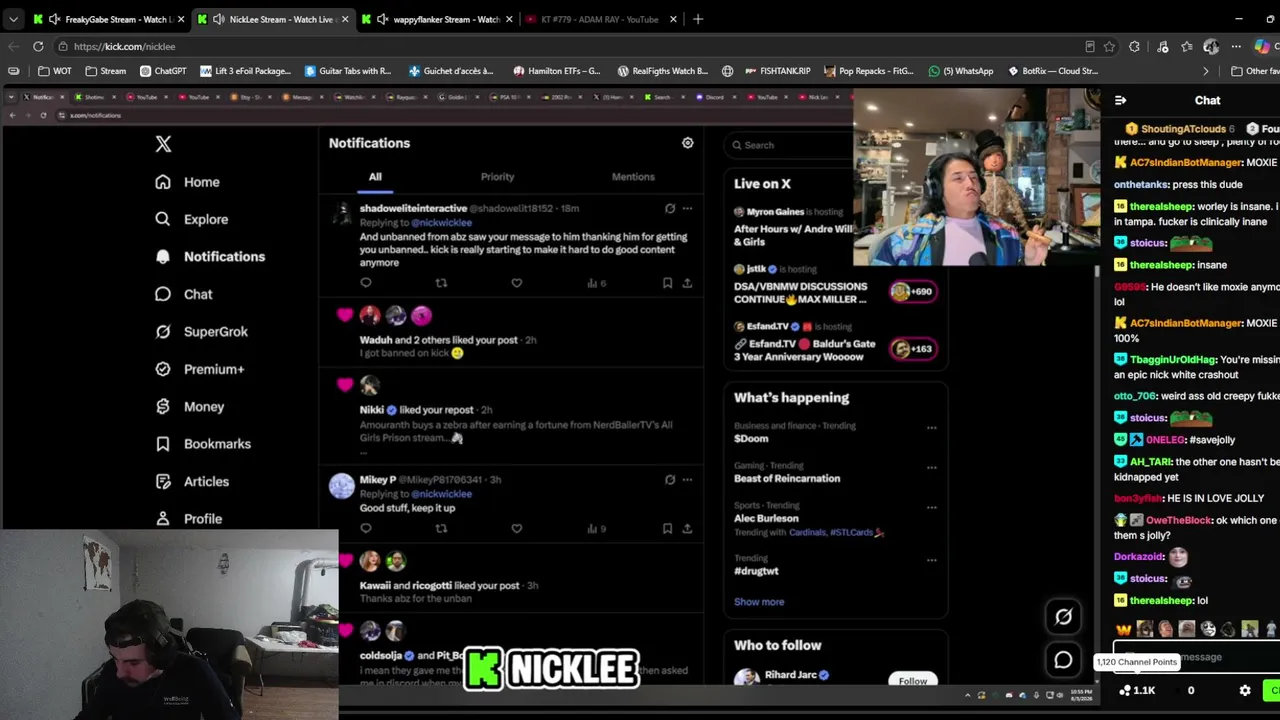Bookmark this page with the star icon
The height and width of the screenshot is (720, 1280).
[1109, 46]
